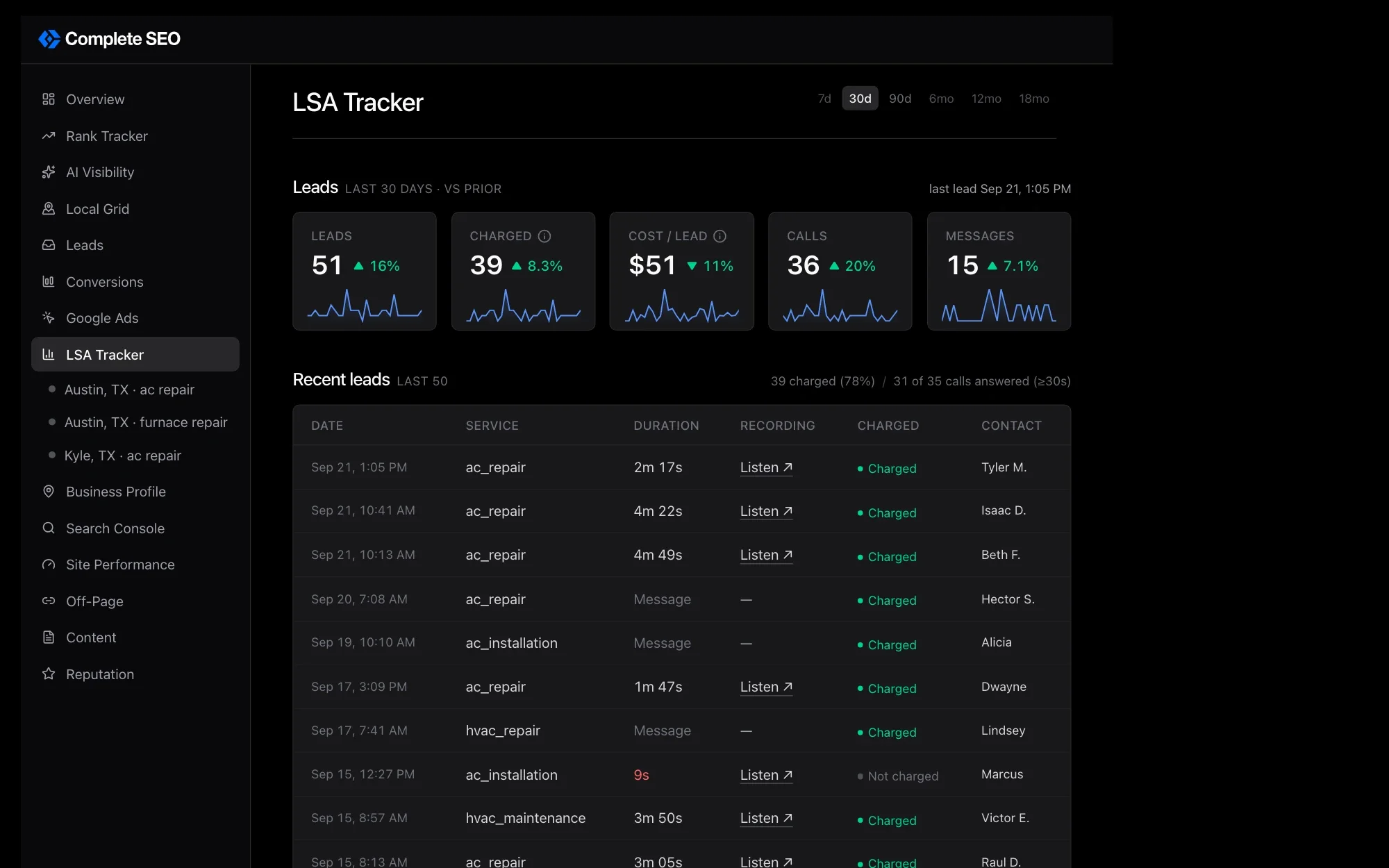
Task: Click the DURATION column header
Action: [x=666, y=426]
